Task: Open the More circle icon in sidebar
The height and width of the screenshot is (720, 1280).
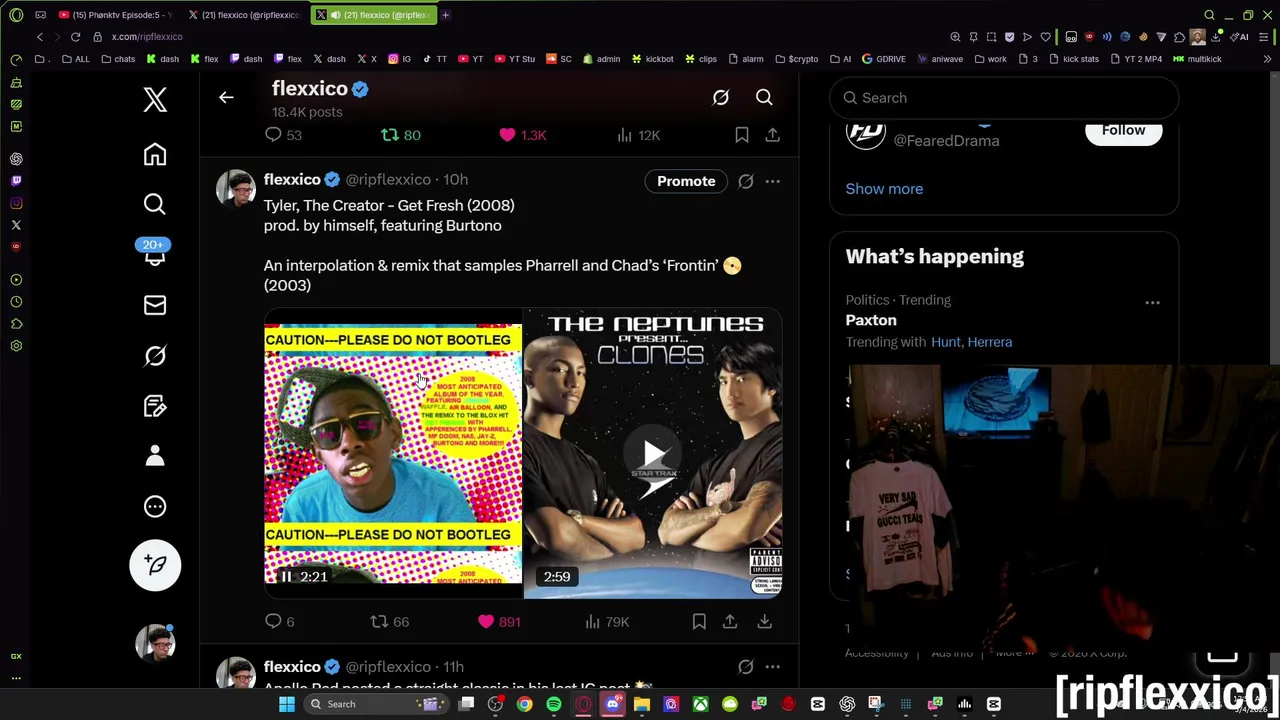Action: [x=155, y=506]
